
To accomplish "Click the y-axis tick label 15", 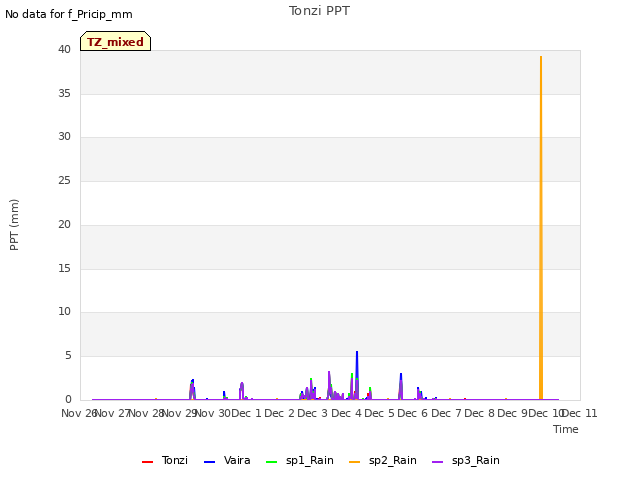I will coord(64,269).
